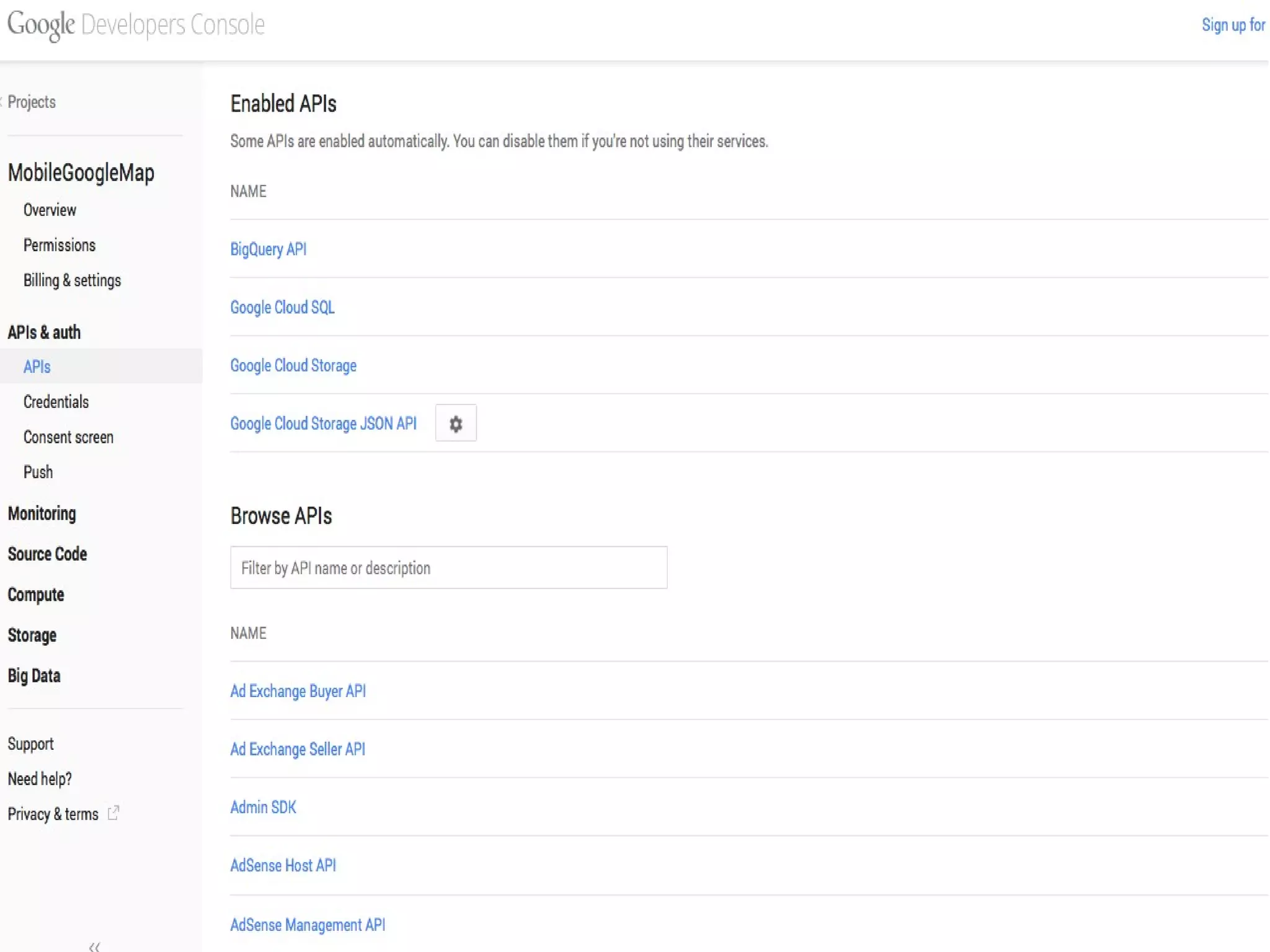Viewport: 1270px width, 952px height.
Task: Click the Google Developers Console logo
Action: [x=136, y=25]
